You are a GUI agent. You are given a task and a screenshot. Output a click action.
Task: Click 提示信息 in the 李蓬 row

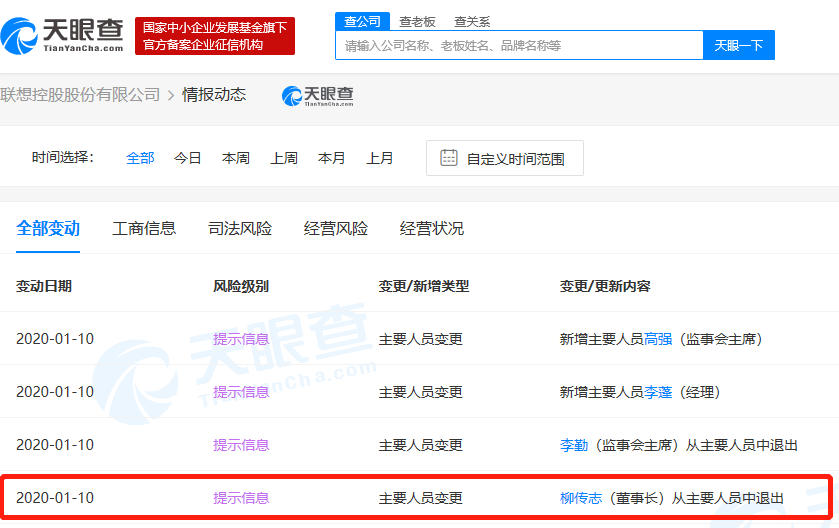pos(241,392)
